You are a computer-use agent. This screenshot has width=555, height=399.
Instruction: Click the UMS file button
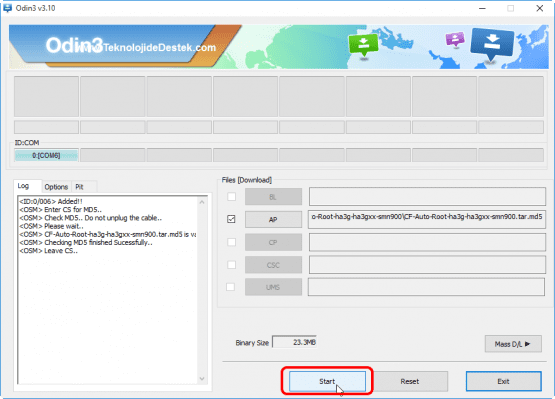coord(273,287)
